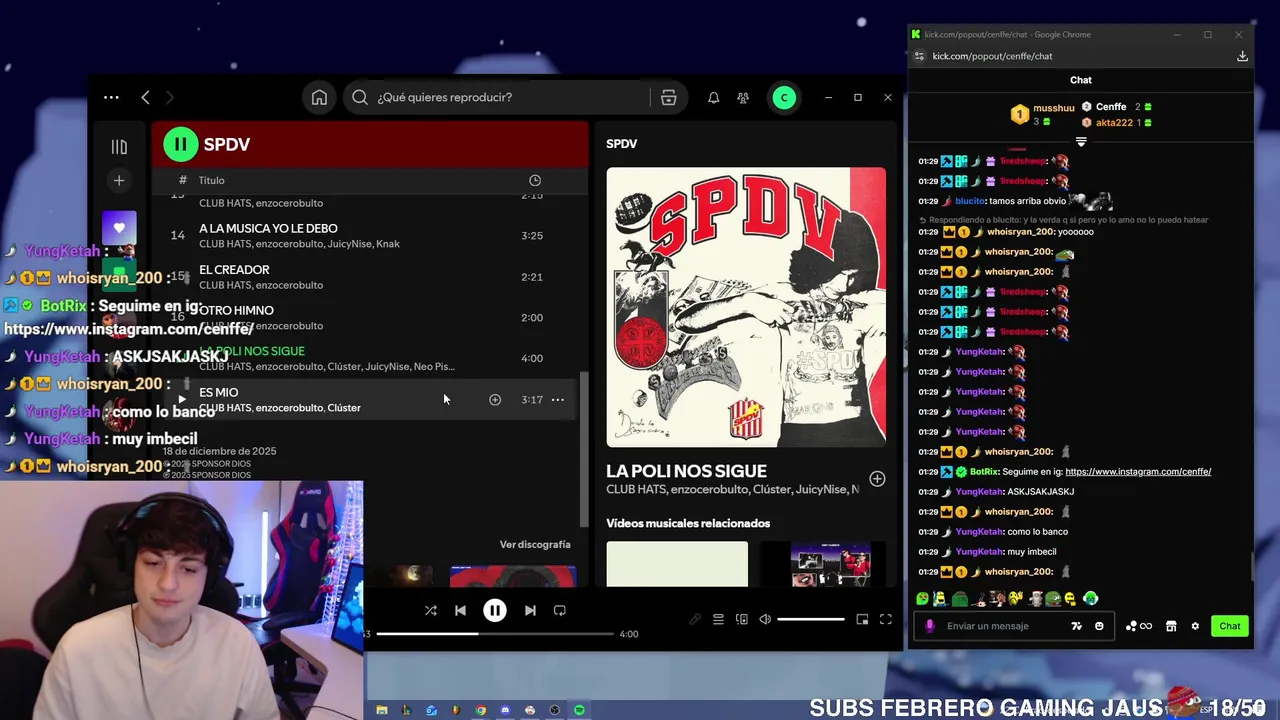Add 'LA POLI NOS SIGUE' to library plus button
1280x720 pixels.
point(877,479)
